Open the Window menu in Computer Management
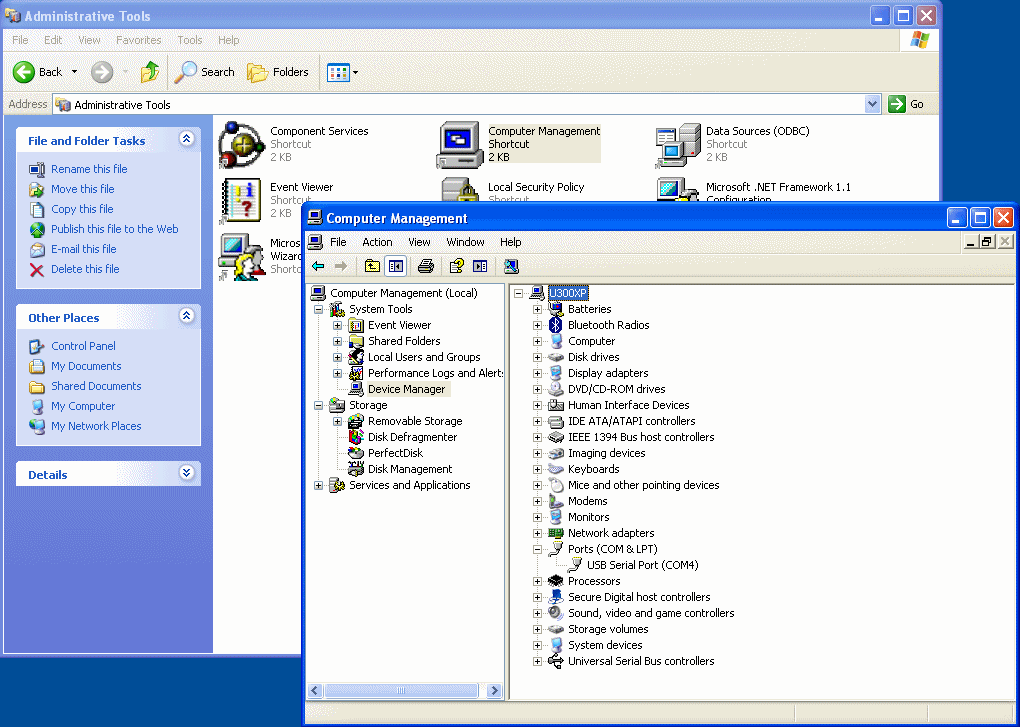Viewport: 1020px width, 727px height. click(465, 242)
